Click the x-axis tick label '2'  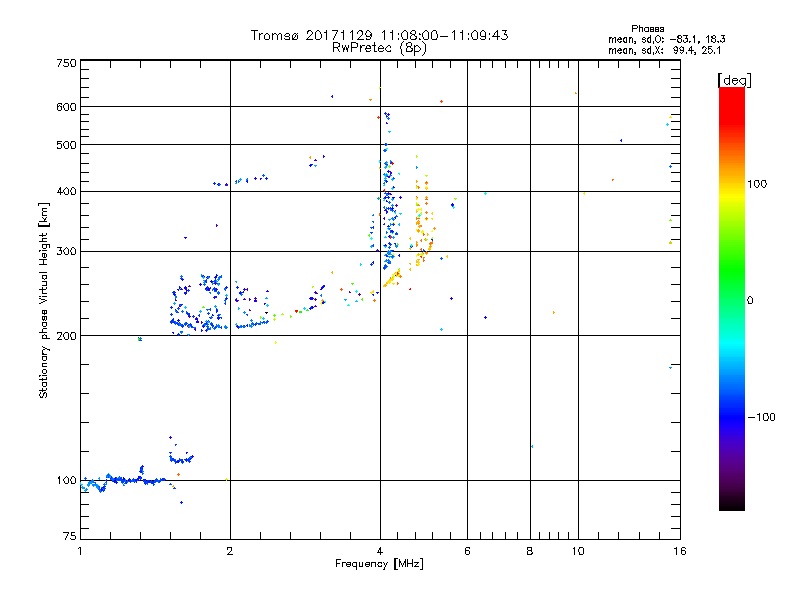coord(230,551)
